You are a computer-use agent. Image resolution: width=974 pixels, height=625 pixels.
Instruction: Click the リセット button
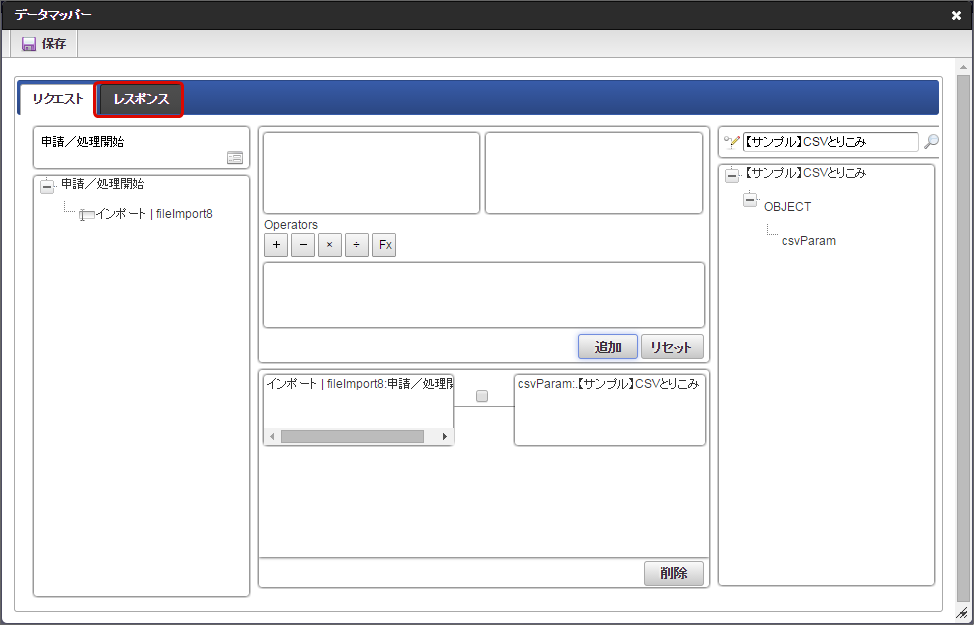tap(672, 347)
